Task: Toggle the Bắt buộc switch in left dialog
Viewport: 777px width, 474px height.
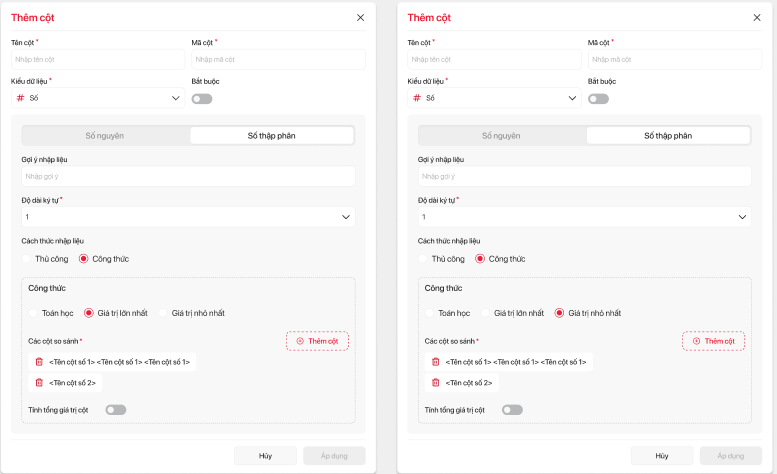Action: pos(202,99)
